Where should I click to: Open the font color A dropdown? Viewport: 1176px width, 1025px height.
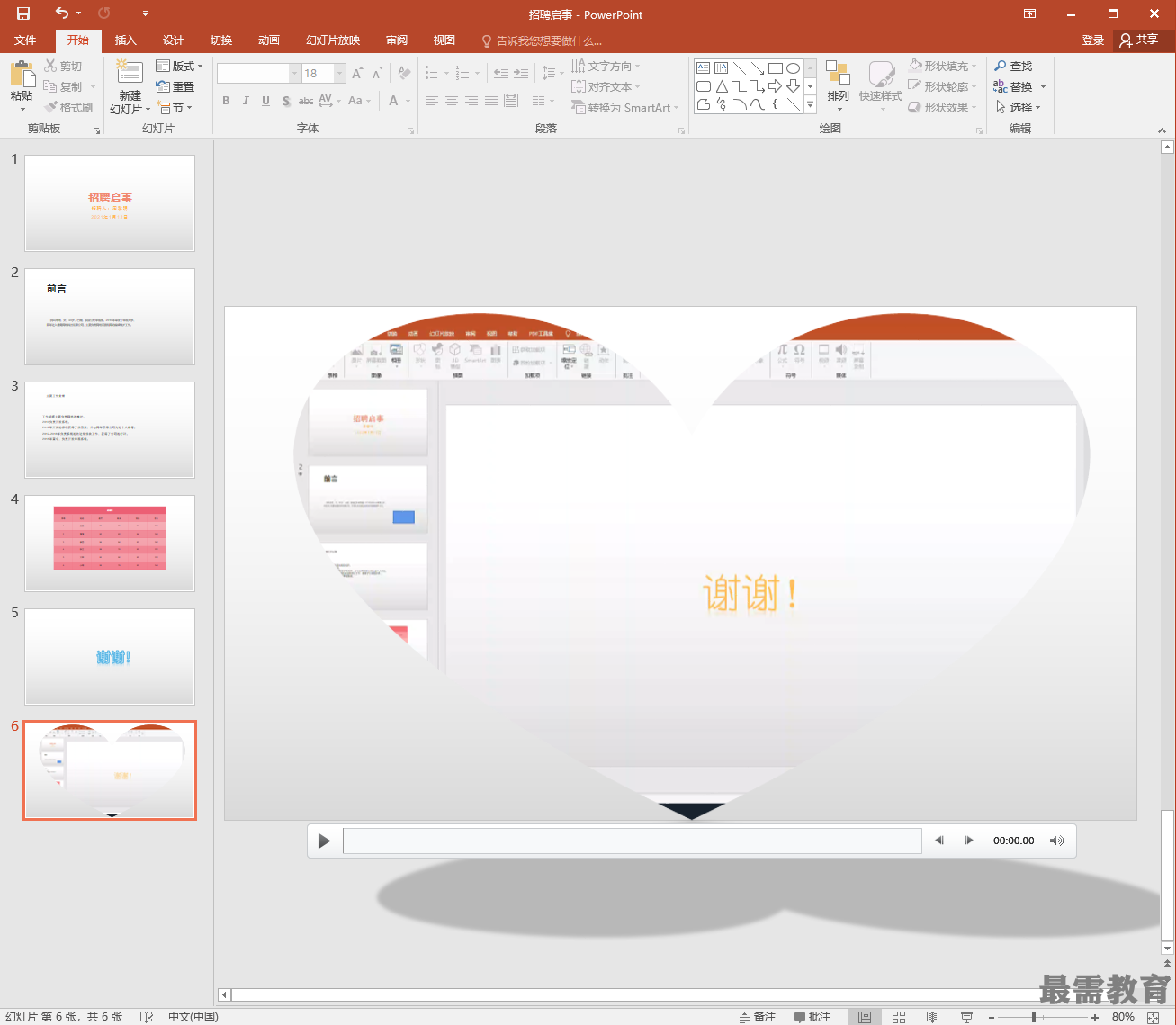408,101
